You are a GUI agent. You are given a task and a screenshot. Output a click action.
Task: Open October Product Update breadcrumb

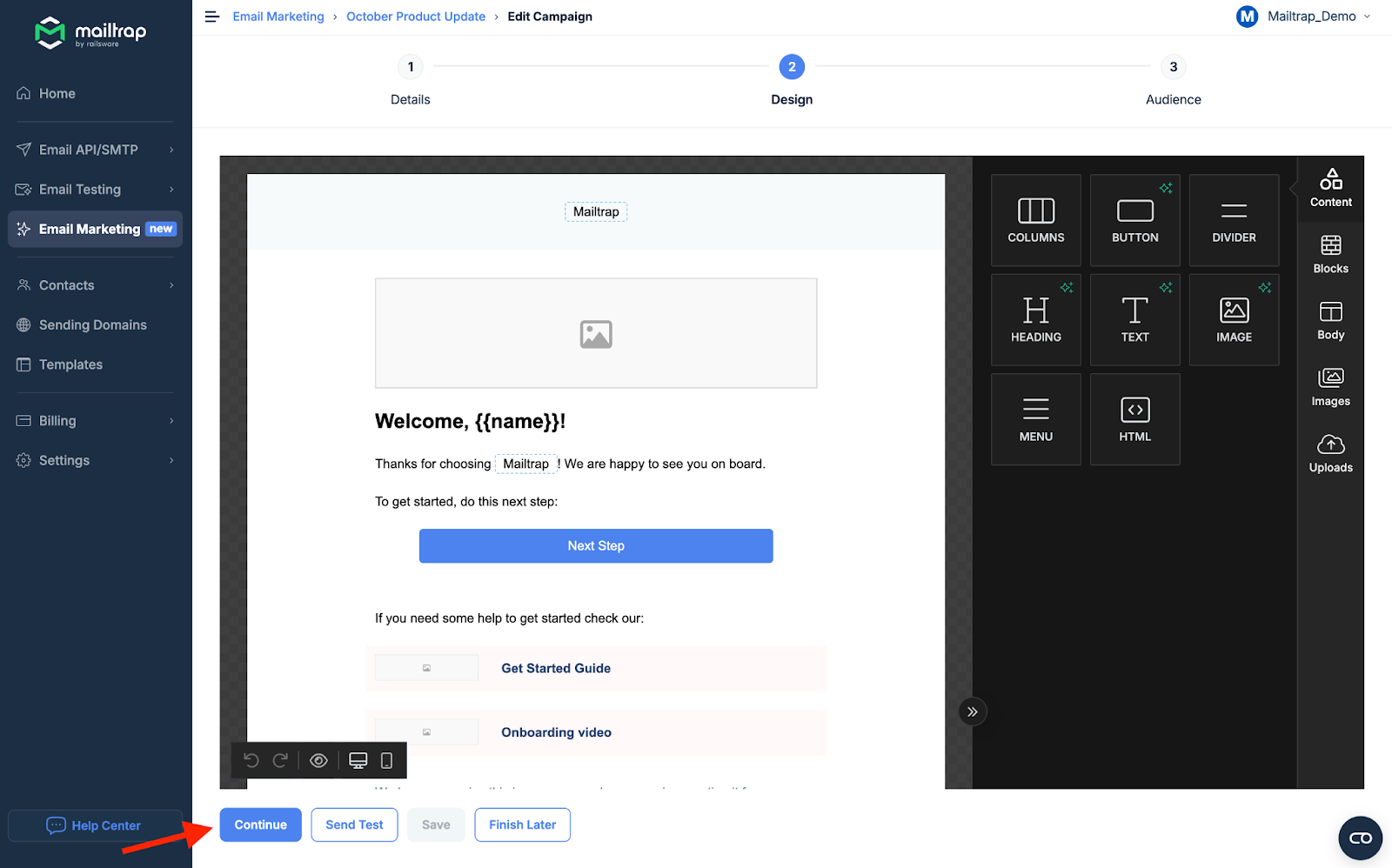[416, 17]
